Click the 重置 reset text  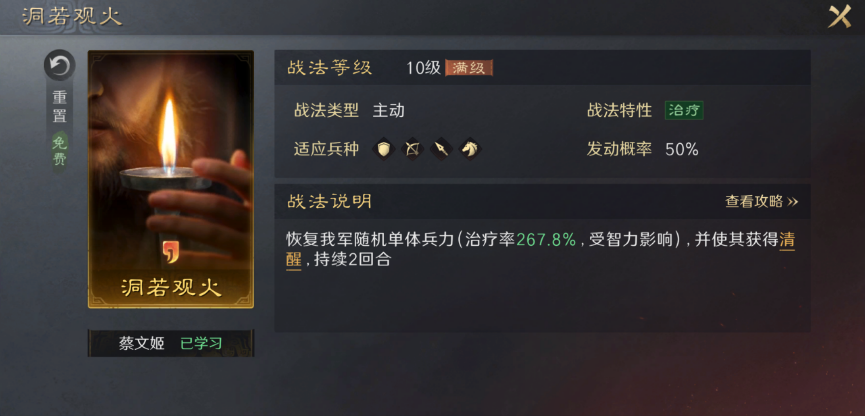point(60,107)
